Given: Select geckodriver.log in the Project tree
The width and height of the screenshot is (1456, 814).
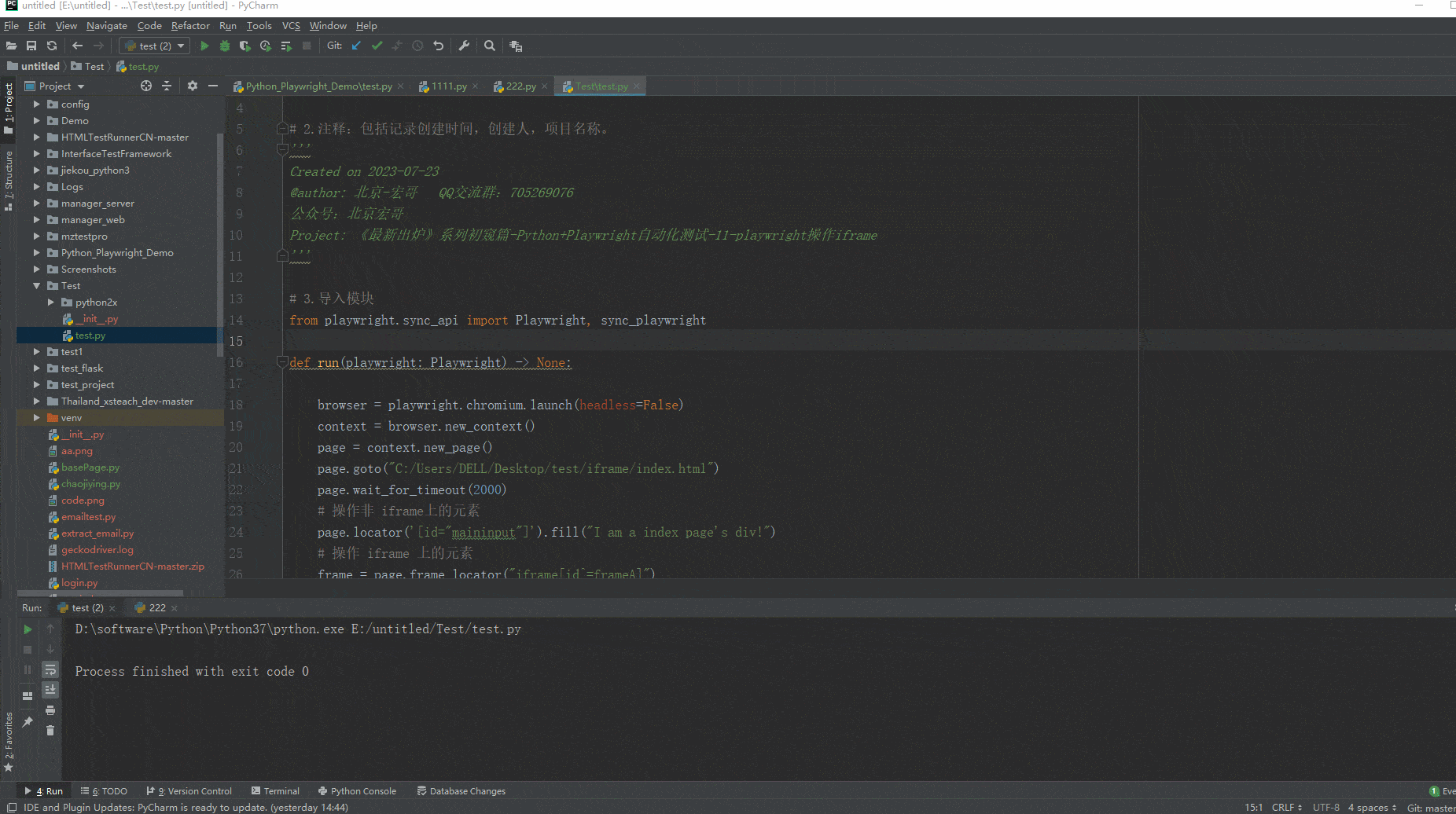Looking at the screenshot, I should click(97, 549).
